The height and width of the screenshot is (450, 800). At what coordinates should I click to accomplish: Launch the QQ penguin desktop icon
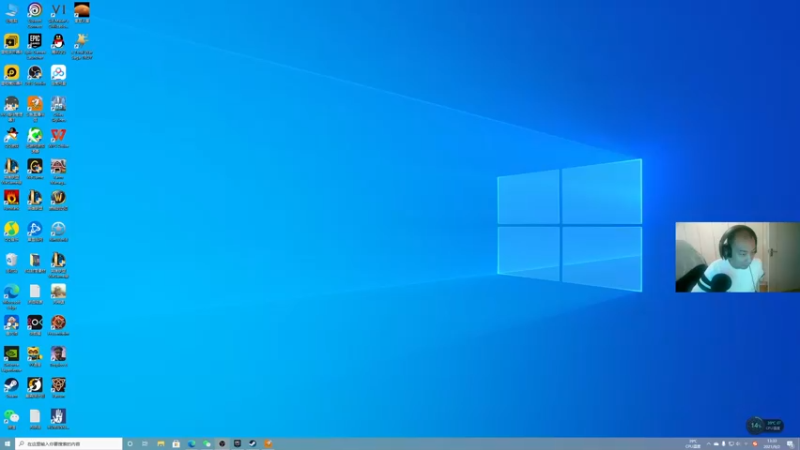tap(58, 44)
